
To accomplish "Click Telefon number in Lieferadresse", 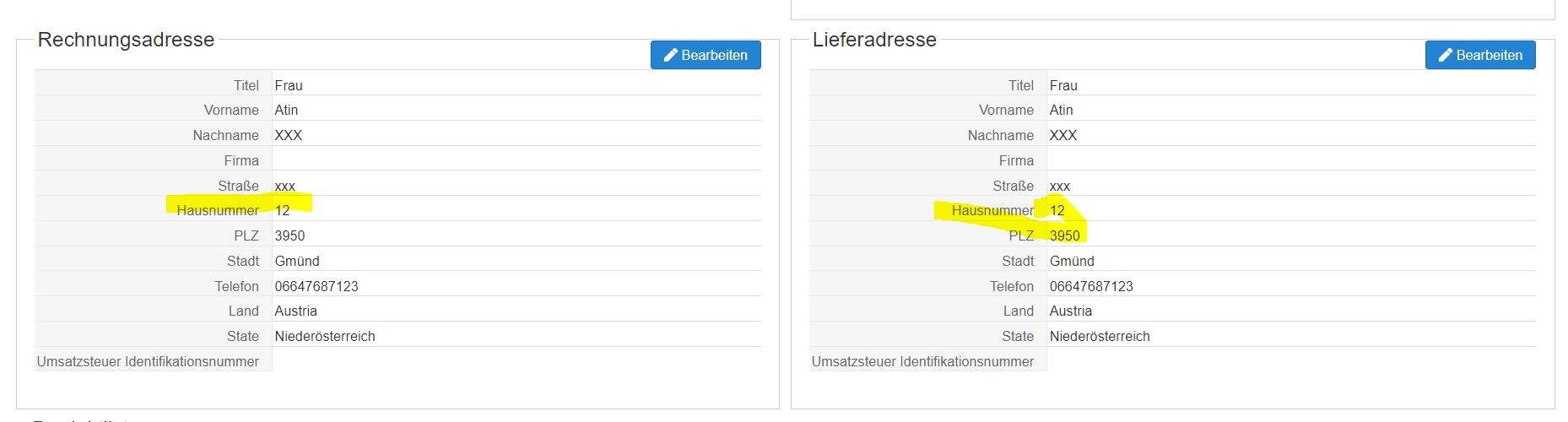I will [1091, 287].
